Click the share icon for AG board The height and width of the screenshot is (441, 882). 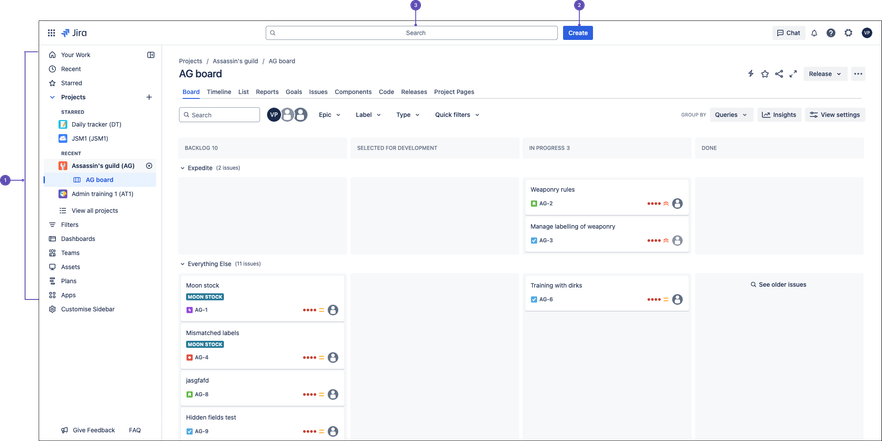[x=779, y=74]
